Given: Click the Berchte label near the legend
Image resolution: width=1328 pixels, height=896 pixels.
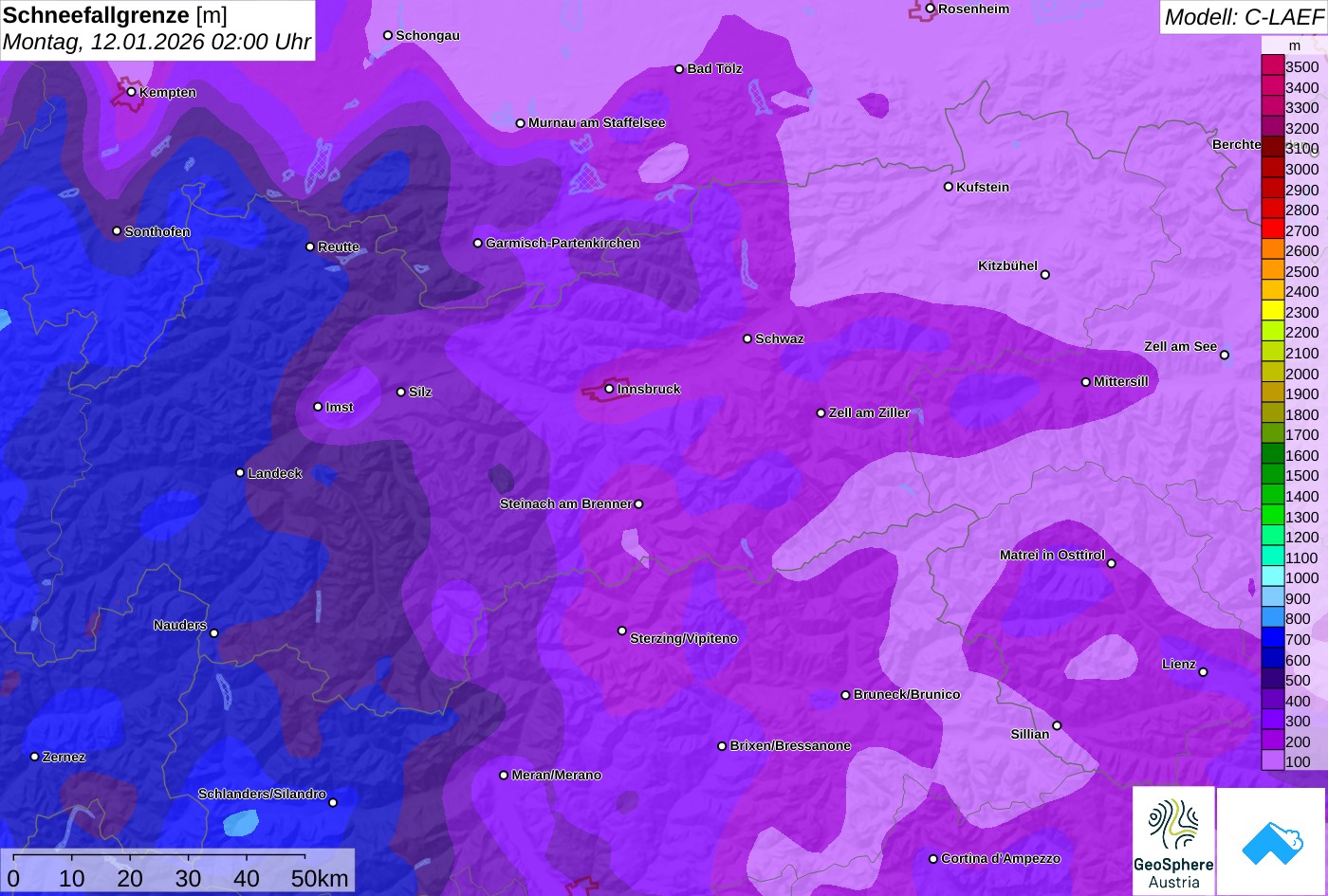Looking at the screenshot, I should click(1236, 144).
